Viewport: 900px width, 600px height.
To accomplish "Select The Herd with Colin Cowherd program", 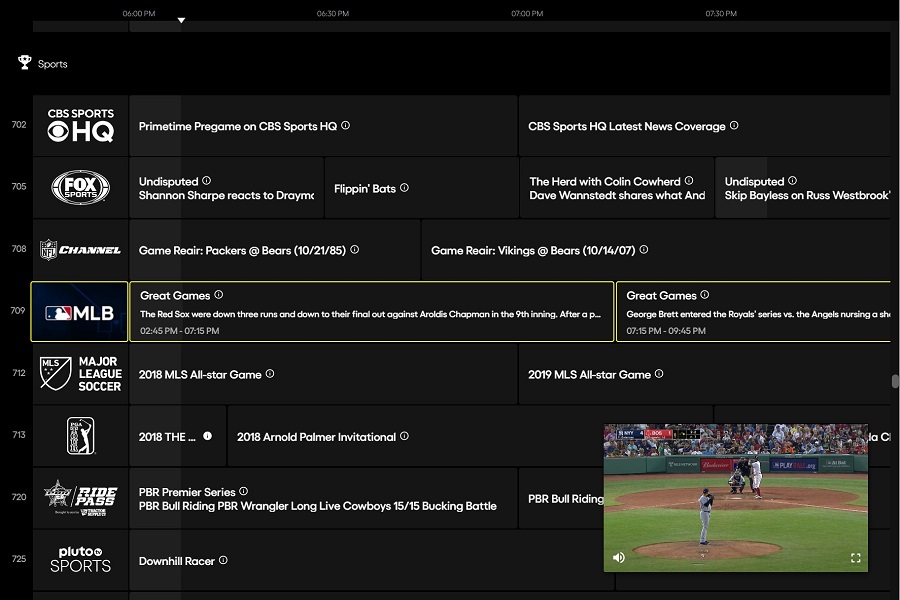I will tap(617, 187).
